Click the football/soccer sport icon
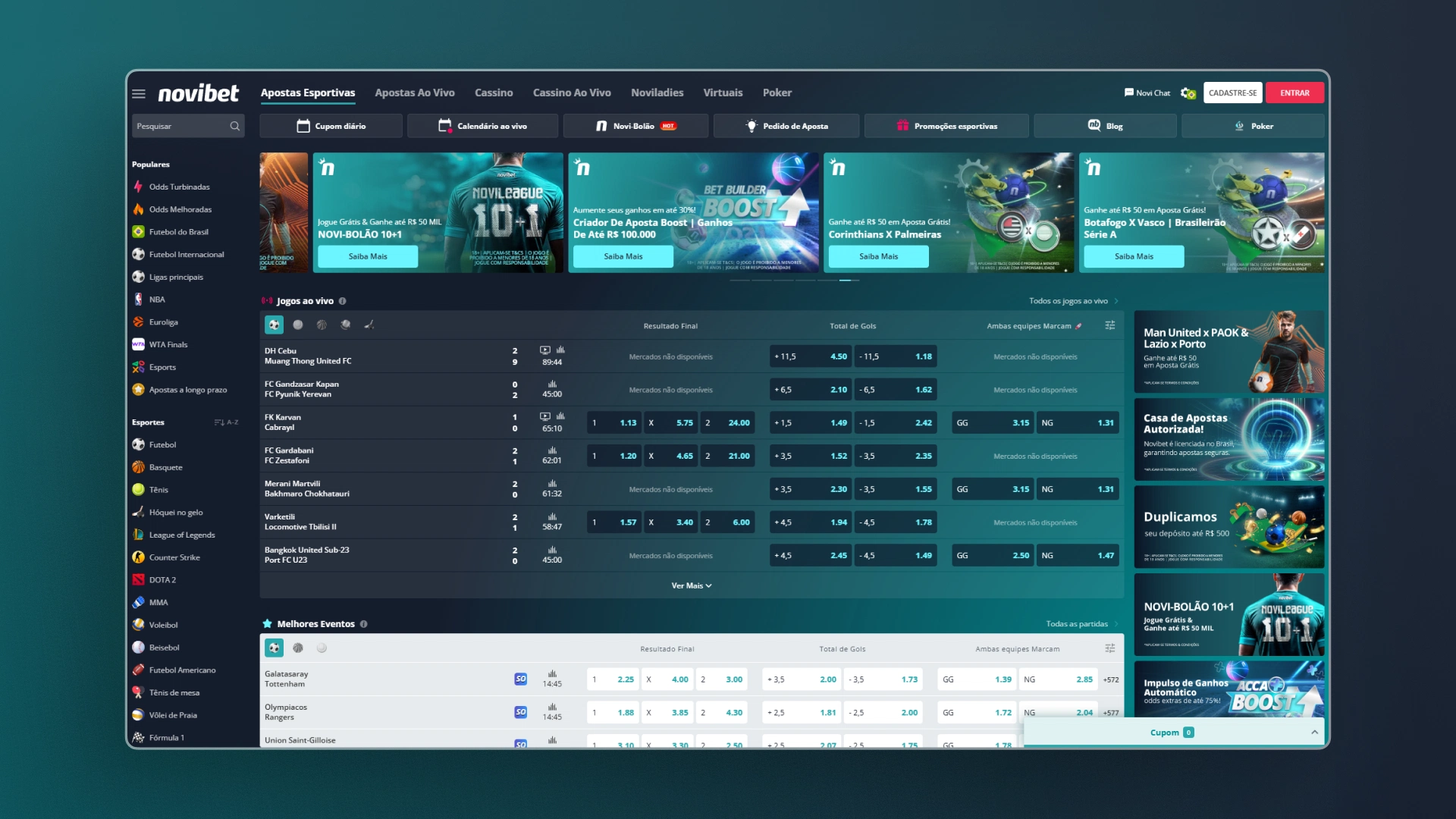Viewport: 1456px width, 819px height. tap(140, 444)
